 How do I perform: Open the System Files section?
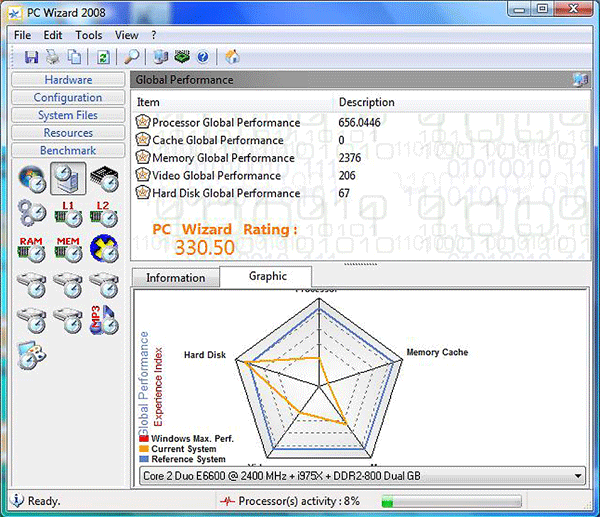tap(68, 115)
